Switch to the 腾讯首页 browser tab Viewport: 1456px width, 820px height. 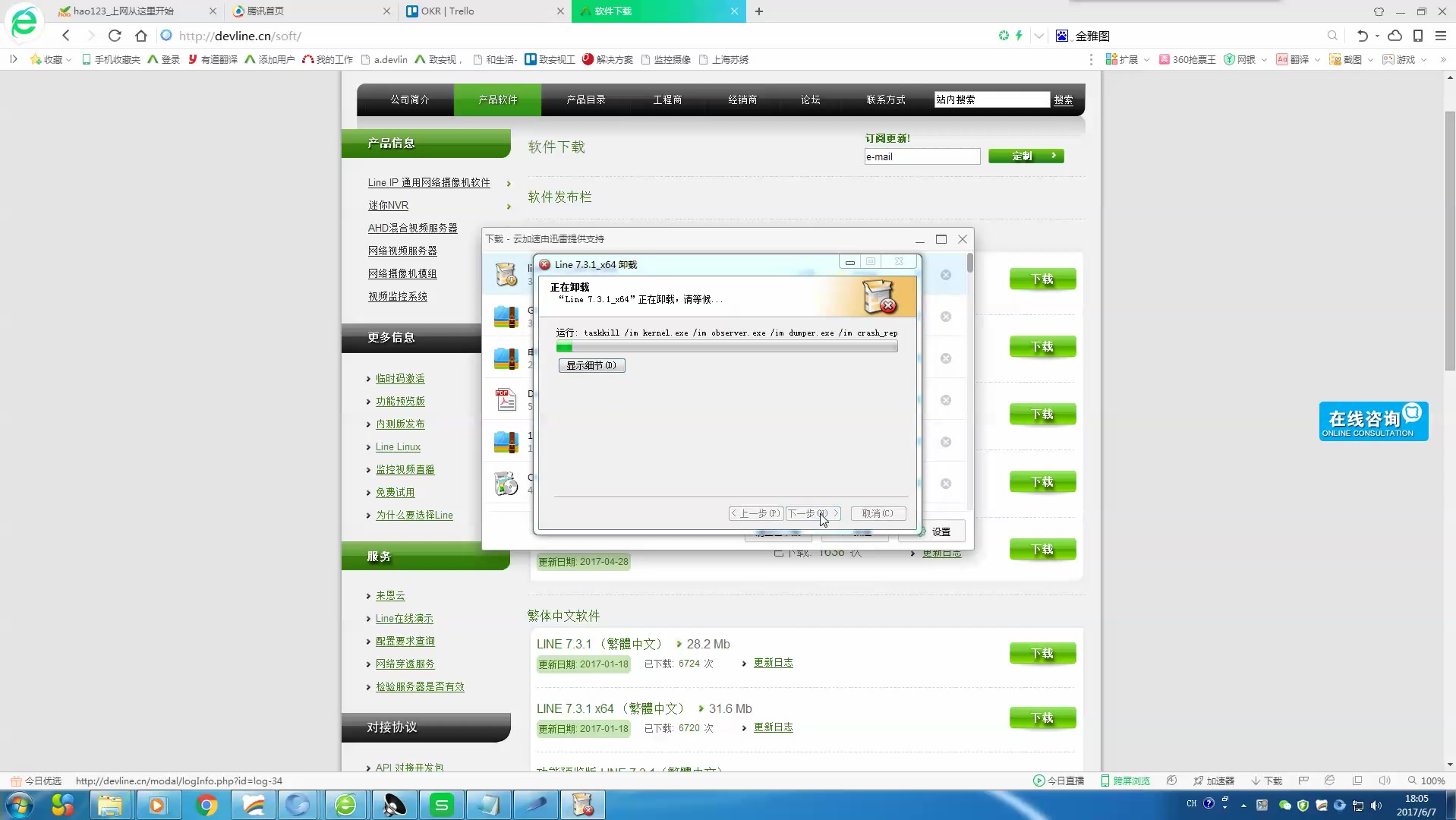[310, 11]
